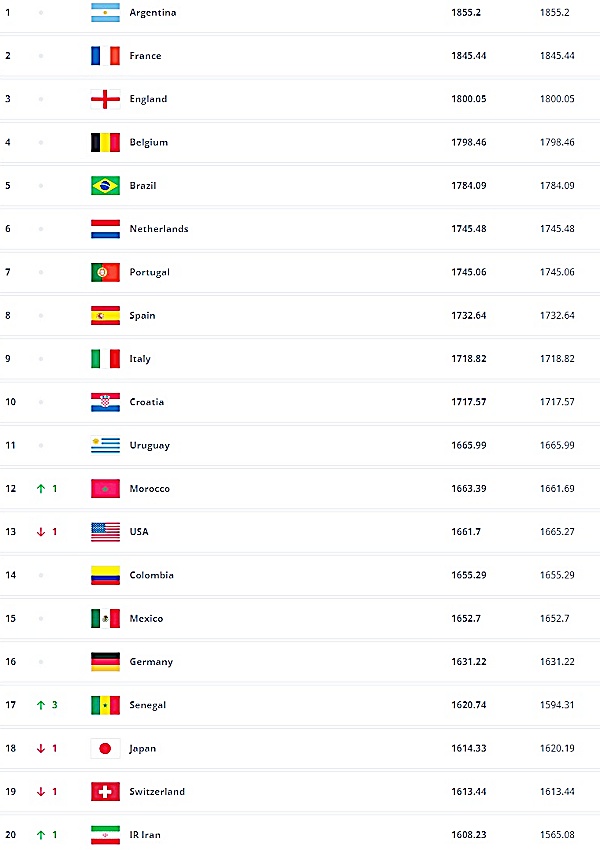Click the Portugal flag icon

105,272
